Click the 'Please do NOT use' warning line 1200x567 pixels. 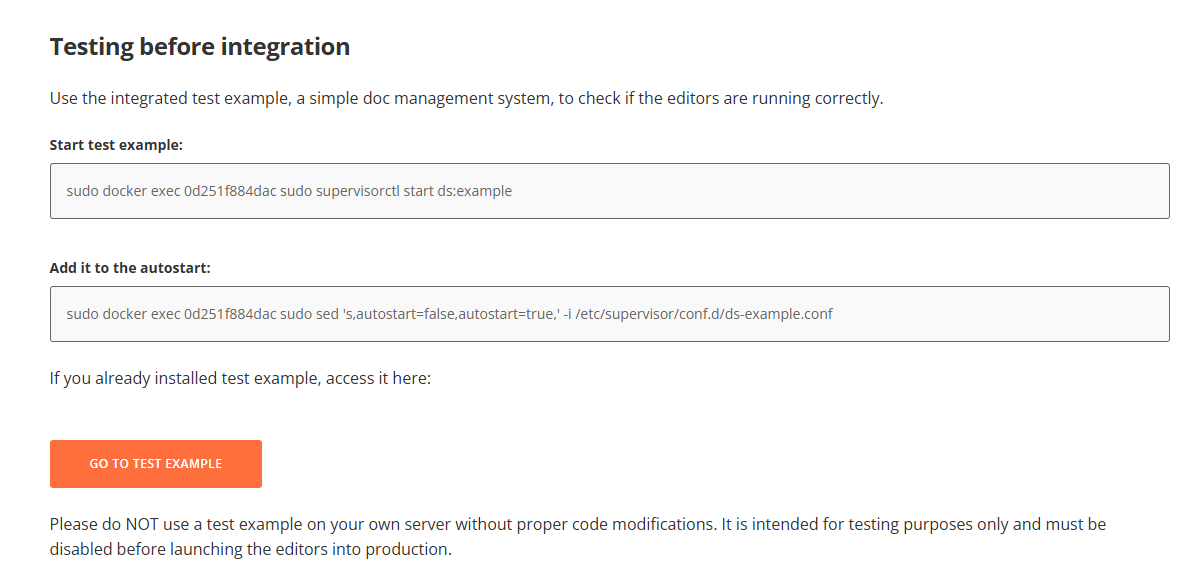[577, 524]
